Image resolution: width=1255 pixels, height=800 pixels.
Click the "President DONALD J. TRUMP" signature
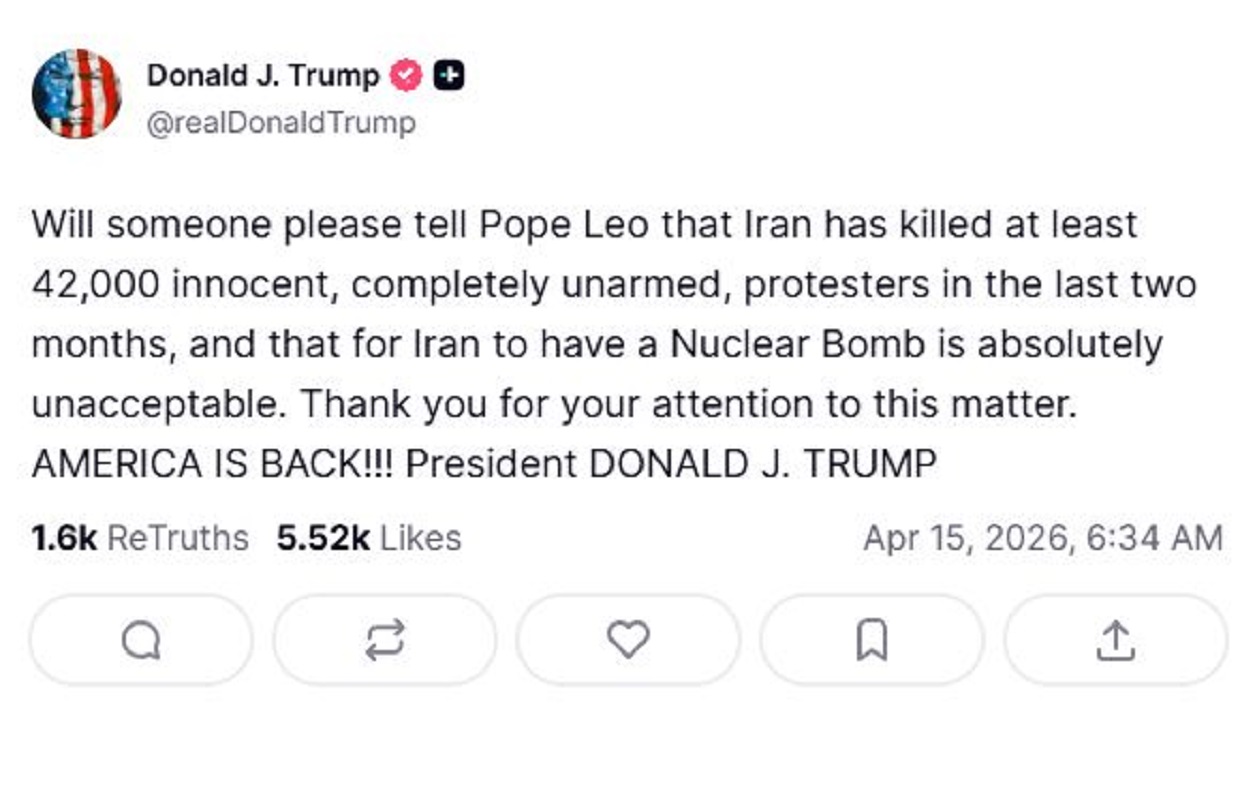click(x=671, y=464)
